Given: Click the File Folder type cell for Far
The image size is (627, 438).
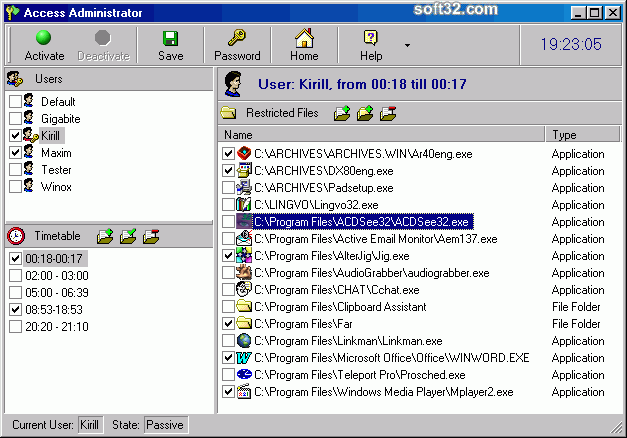Looking at the screenshot, I should click(x=576, y=324).
